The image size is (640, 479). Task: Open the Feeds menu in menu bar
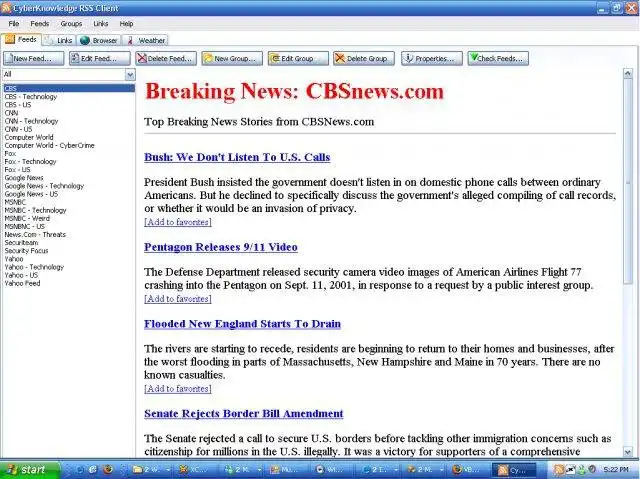pos(40,24)
